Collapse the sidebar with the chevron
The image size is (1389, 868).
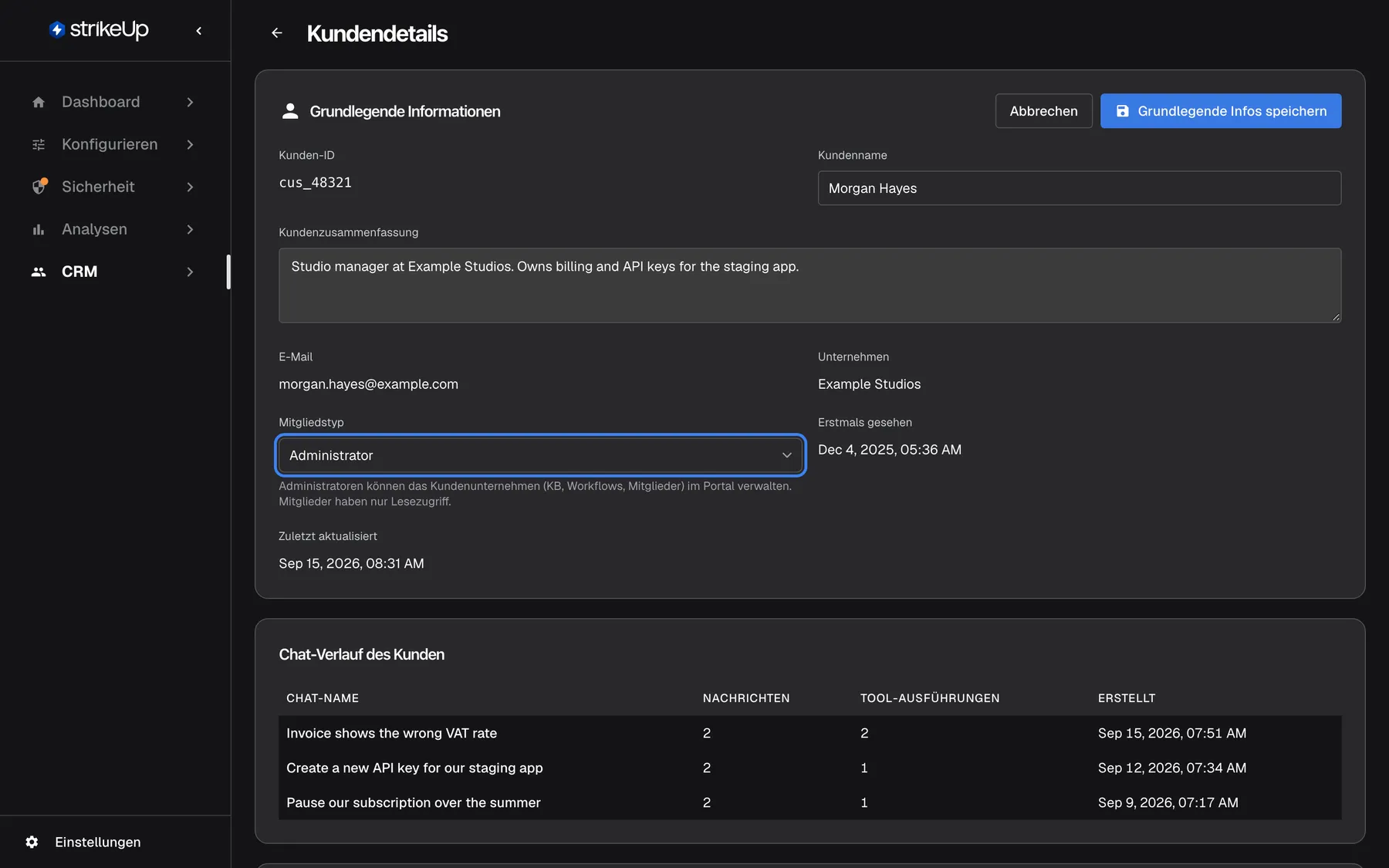[199, 31]
